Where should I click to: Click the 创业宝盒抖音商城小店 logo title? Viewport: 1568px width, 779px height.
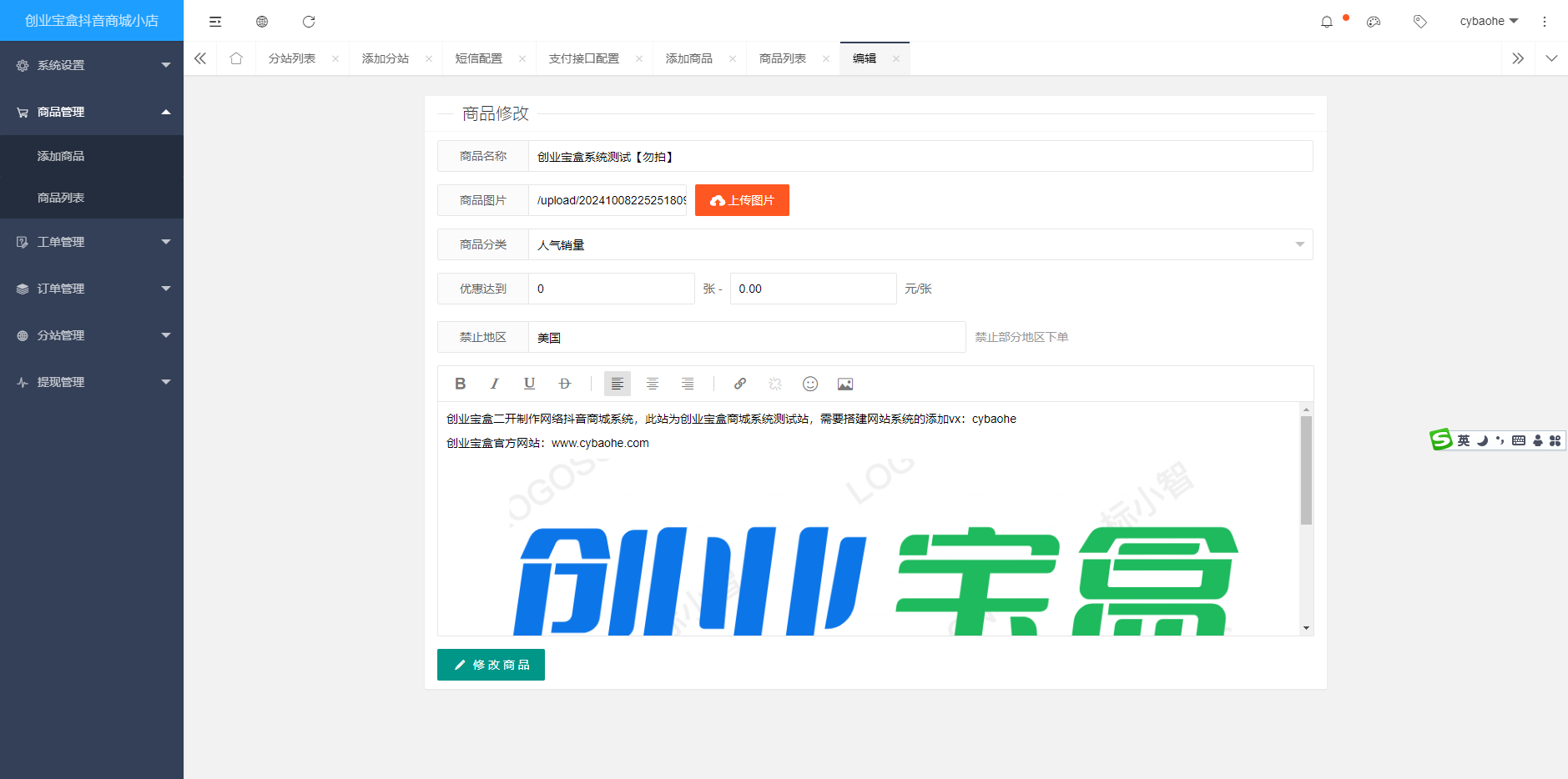[92, 21]
